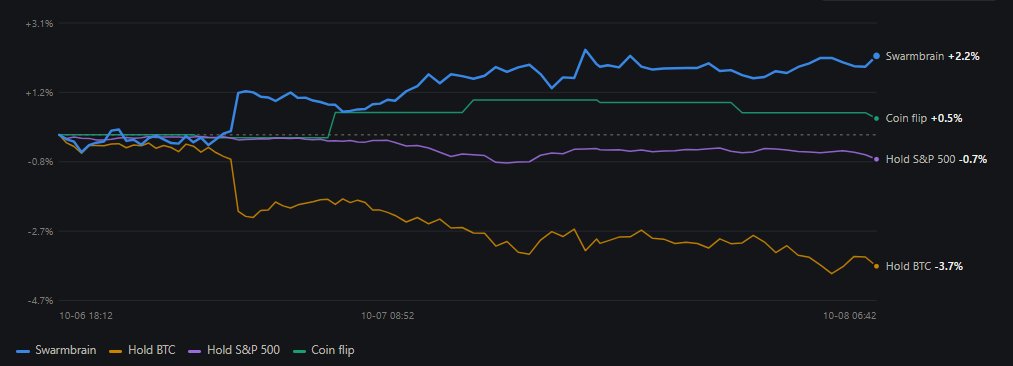Image resolution: width=1013 pixels, height=366 pixels.
Task: Select the blue Swarmbrain endpoint marker
Action: (x=876, y=56)
